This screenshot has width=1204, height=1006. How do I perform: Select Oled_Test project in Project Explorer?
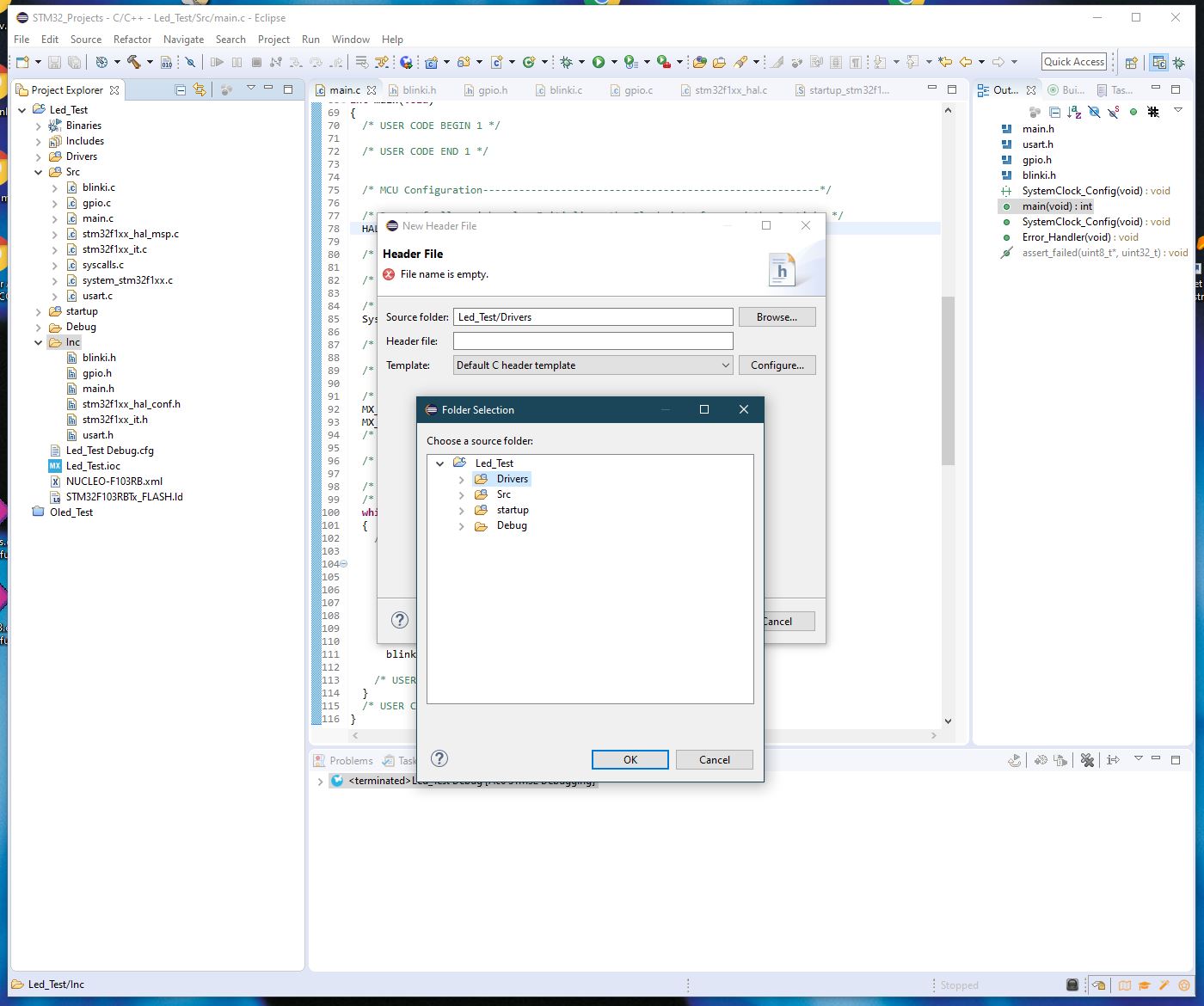pyautogui.click(x=71, y=512)
